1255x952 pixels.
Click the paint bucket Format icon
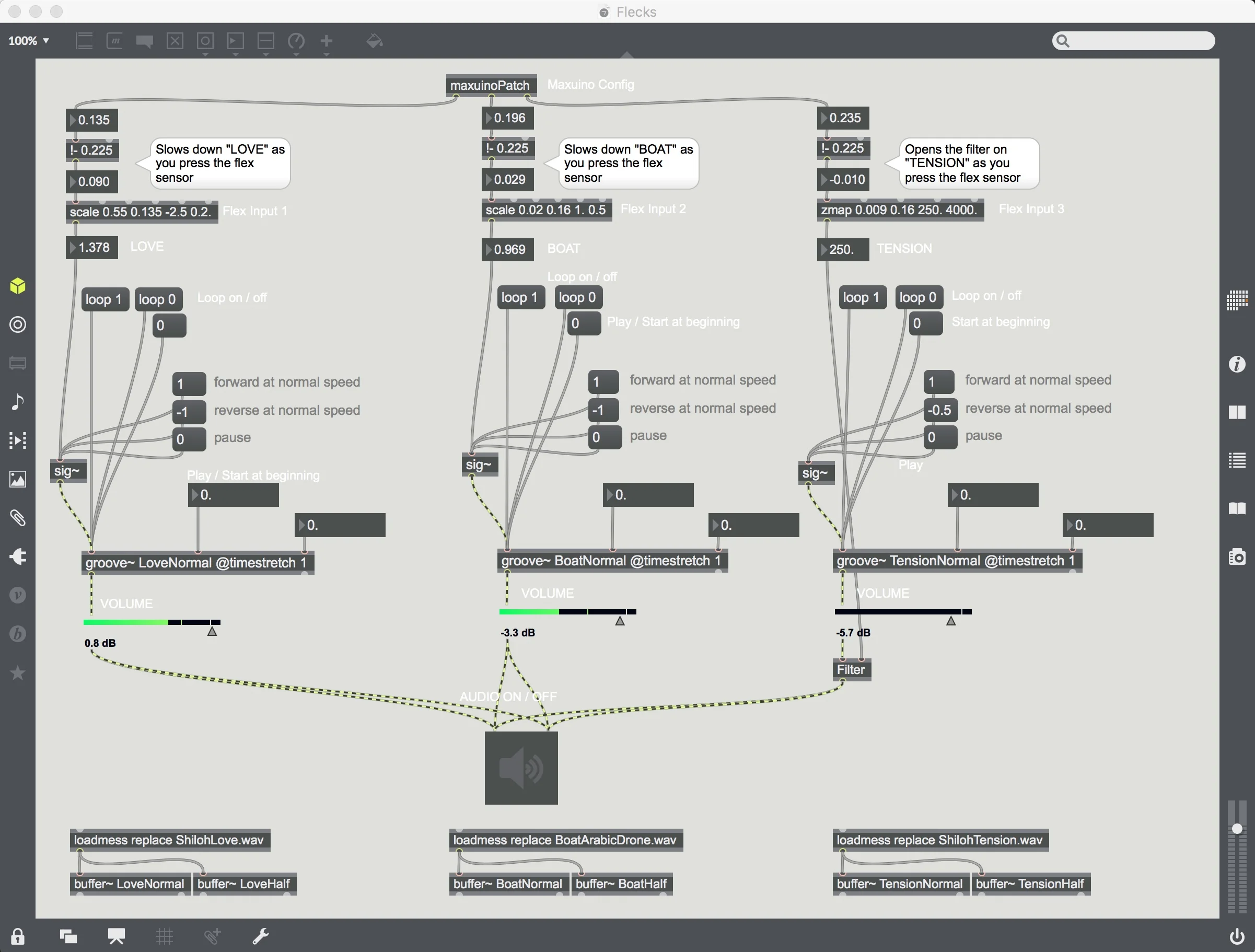click(x=374, y=41)
